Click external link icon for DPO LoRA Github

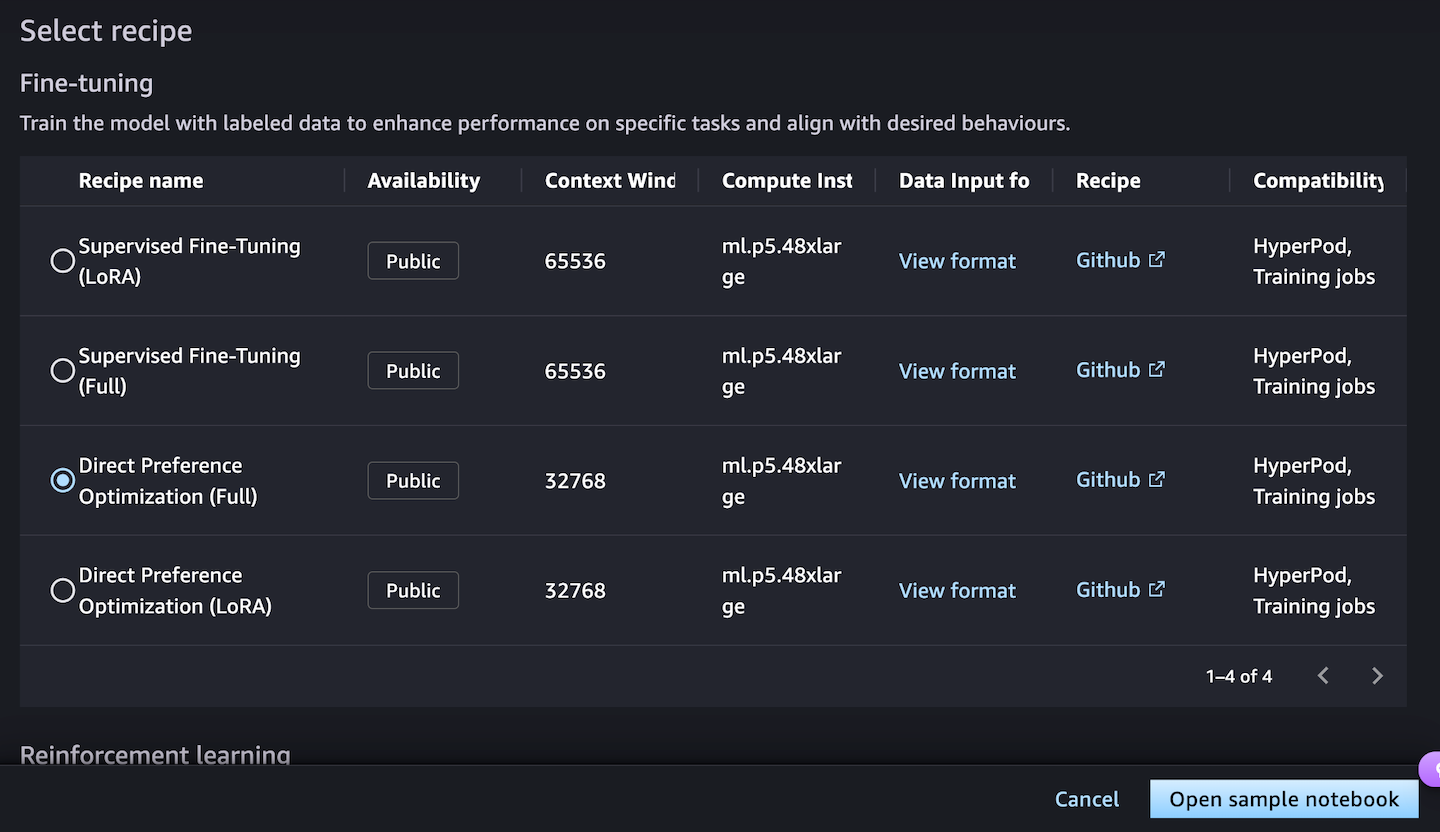pos(1157,590)
